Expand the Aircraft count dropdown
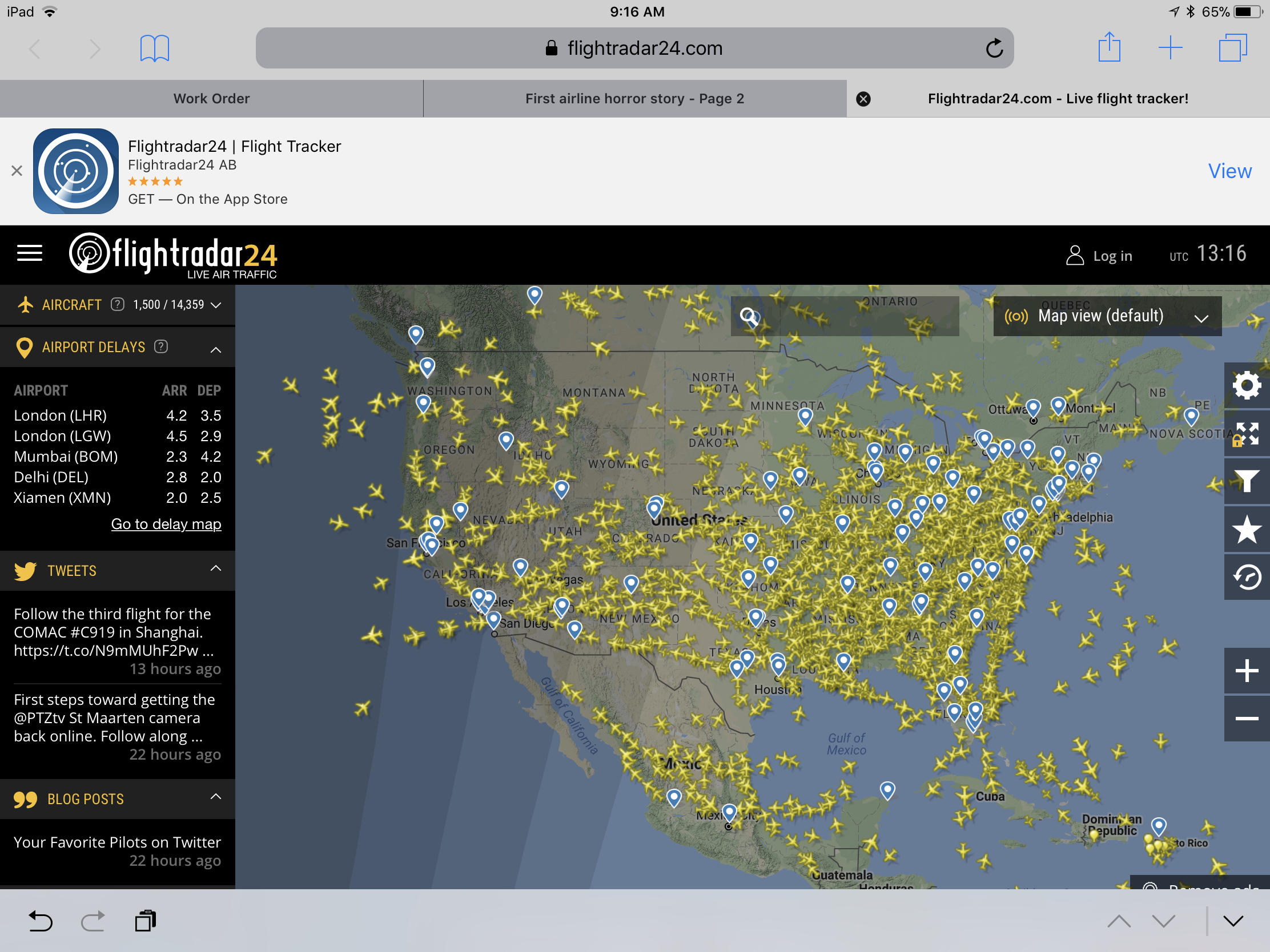The height and width of the screenshot is (952, 1270). coord(216,305)
